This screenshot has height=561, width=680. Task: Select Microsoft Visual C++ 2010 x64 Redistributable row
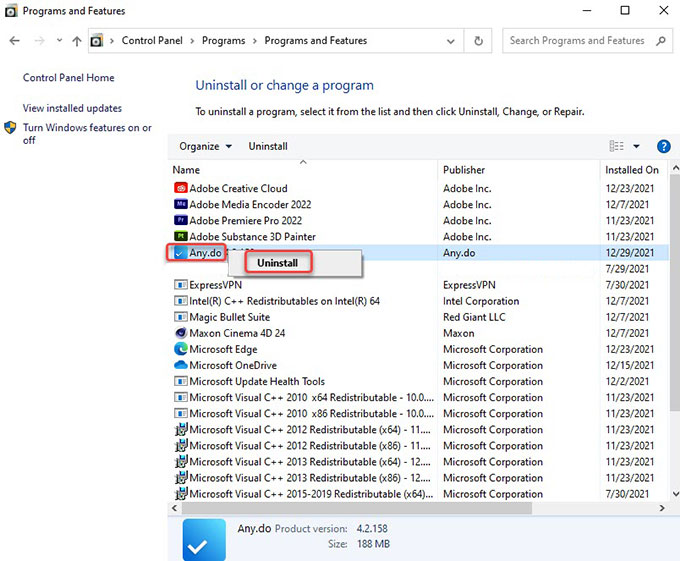[418, 397]
